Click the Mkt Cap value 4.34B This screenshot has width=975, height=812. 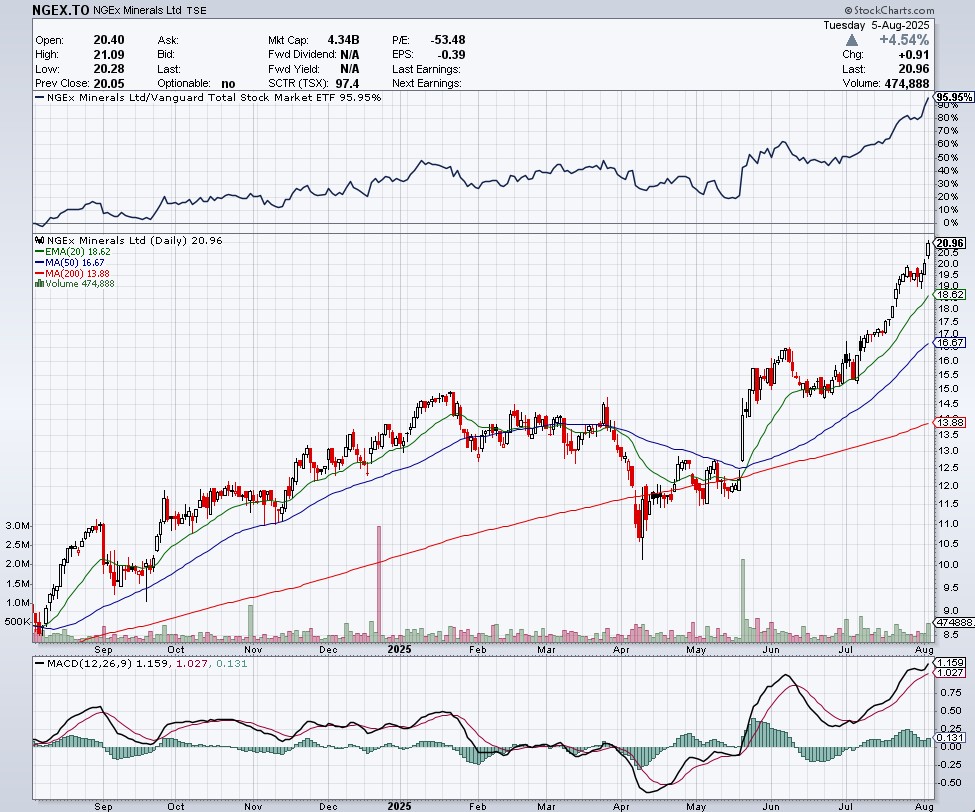click(x=343, y=40)
